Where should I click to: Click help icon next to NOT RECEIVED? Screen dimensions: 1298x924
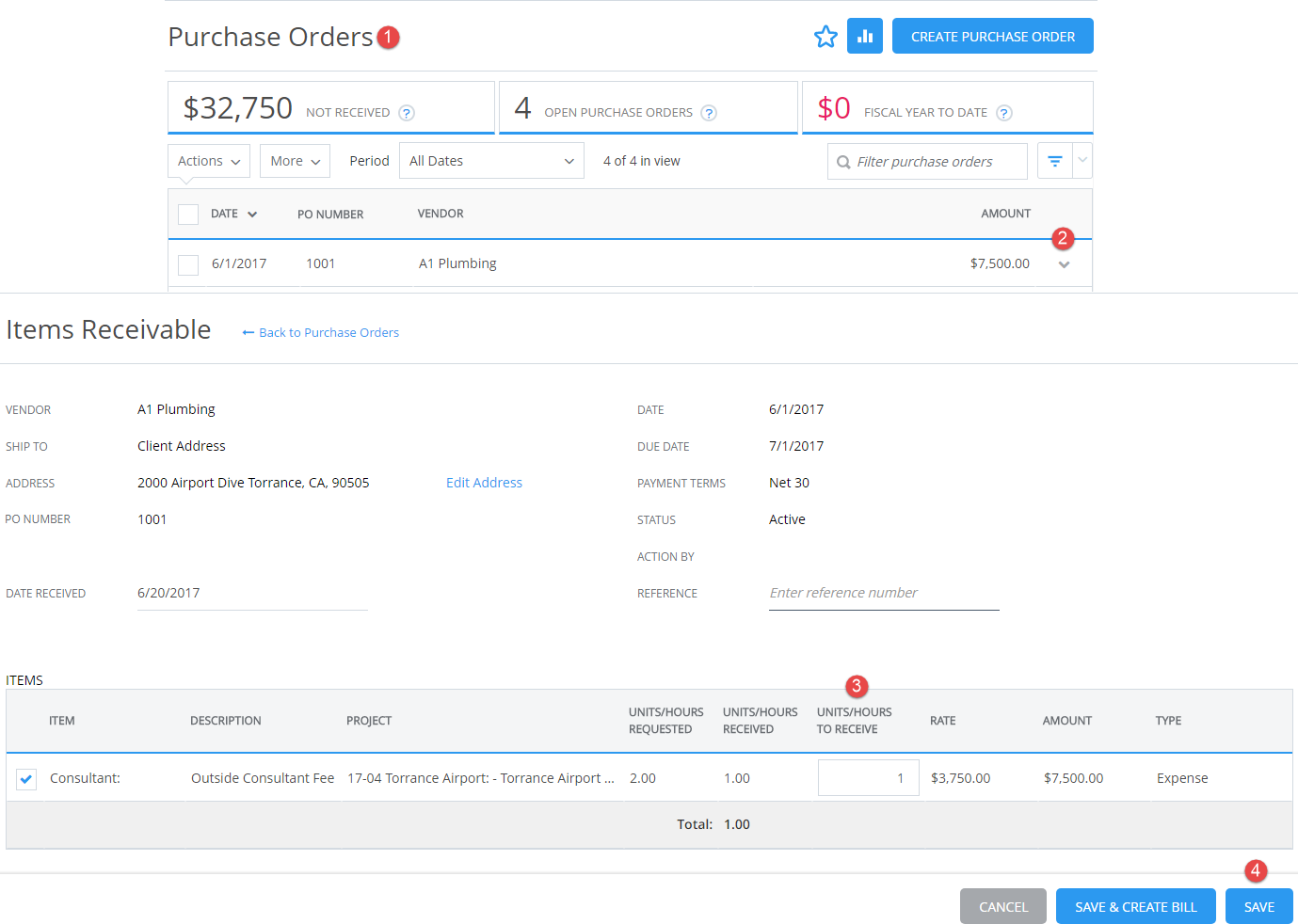point(407,113)
